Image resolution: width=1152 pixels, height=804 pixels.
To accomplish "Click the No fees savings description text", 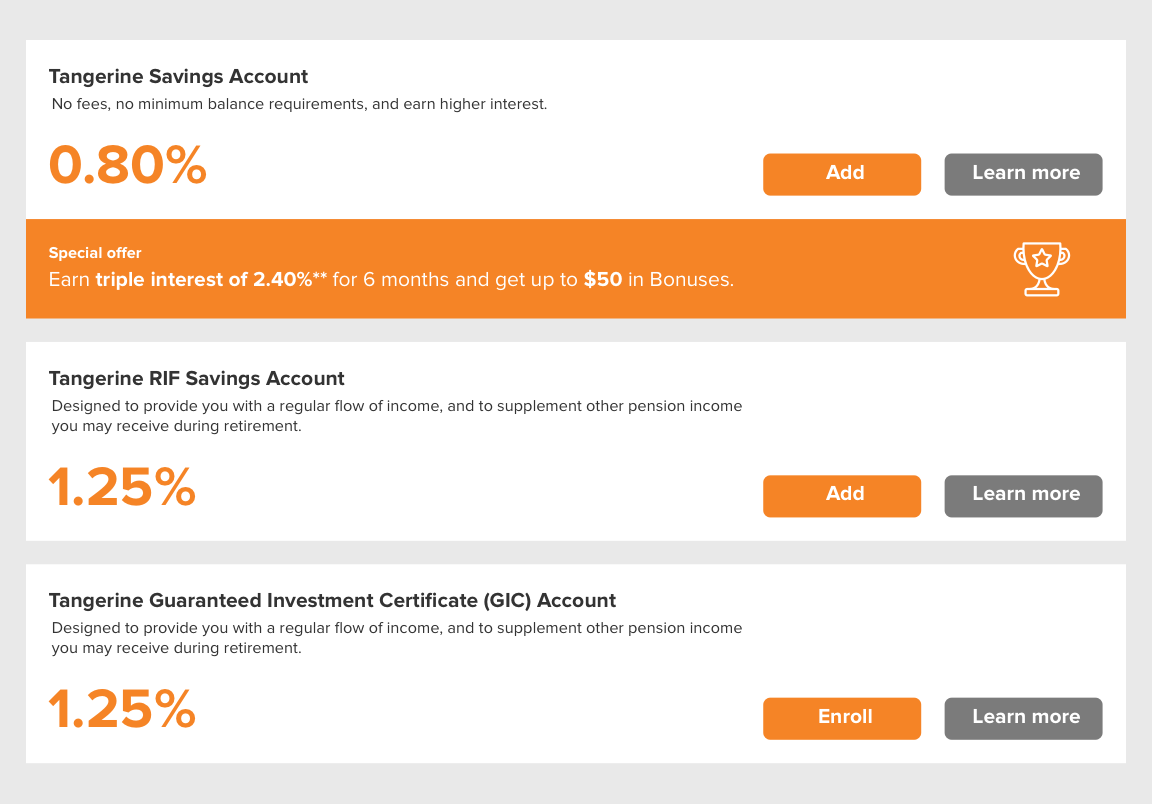I will click(299, 104).
